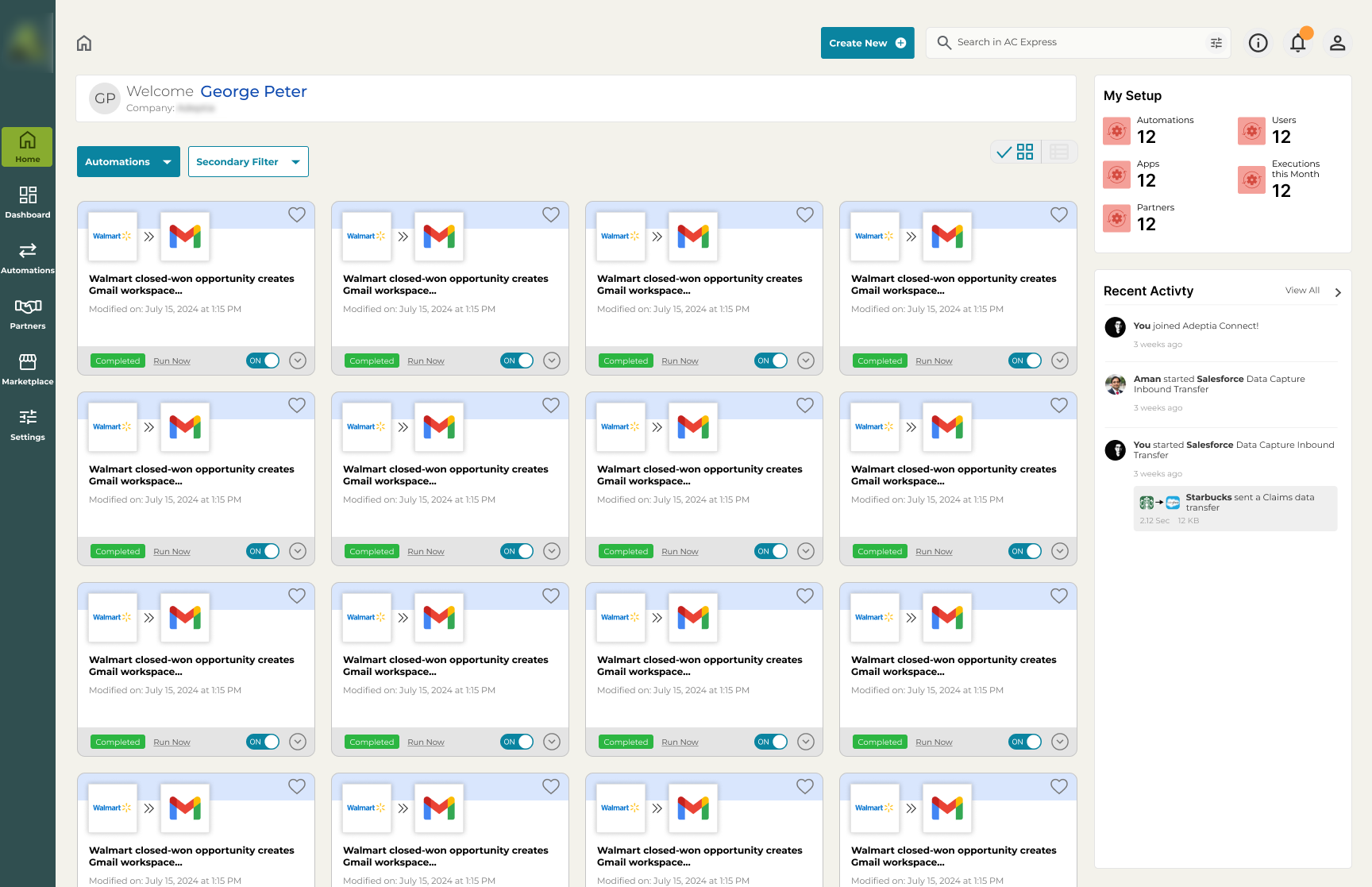Open the user profile icon
Viewport: 1372px width, 887px height.
coord(1337,43)
